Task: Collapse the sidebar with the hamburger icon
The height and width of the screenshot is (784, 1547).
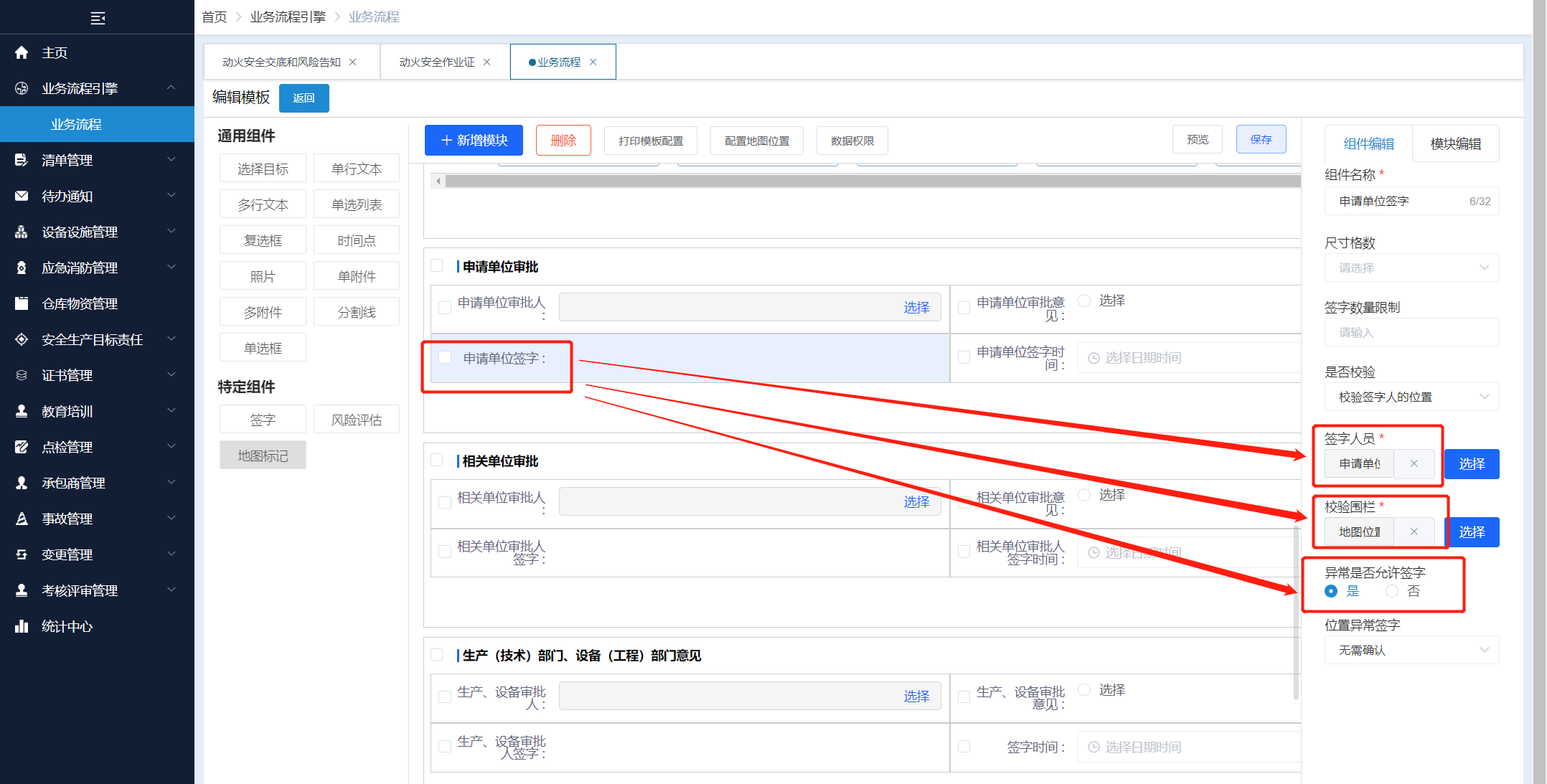Action: point(98,18)
